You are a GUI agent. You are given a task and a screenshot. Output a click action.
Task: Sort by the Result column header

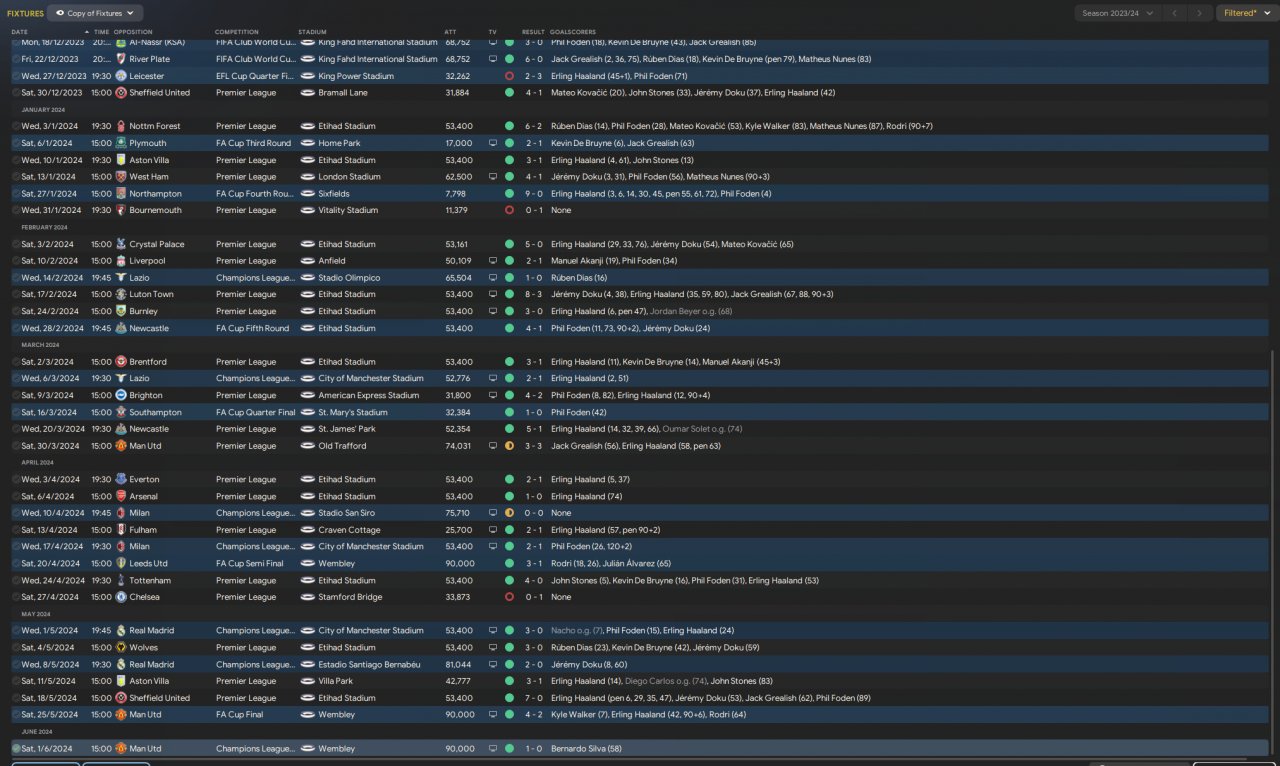[x=533, y=32]
